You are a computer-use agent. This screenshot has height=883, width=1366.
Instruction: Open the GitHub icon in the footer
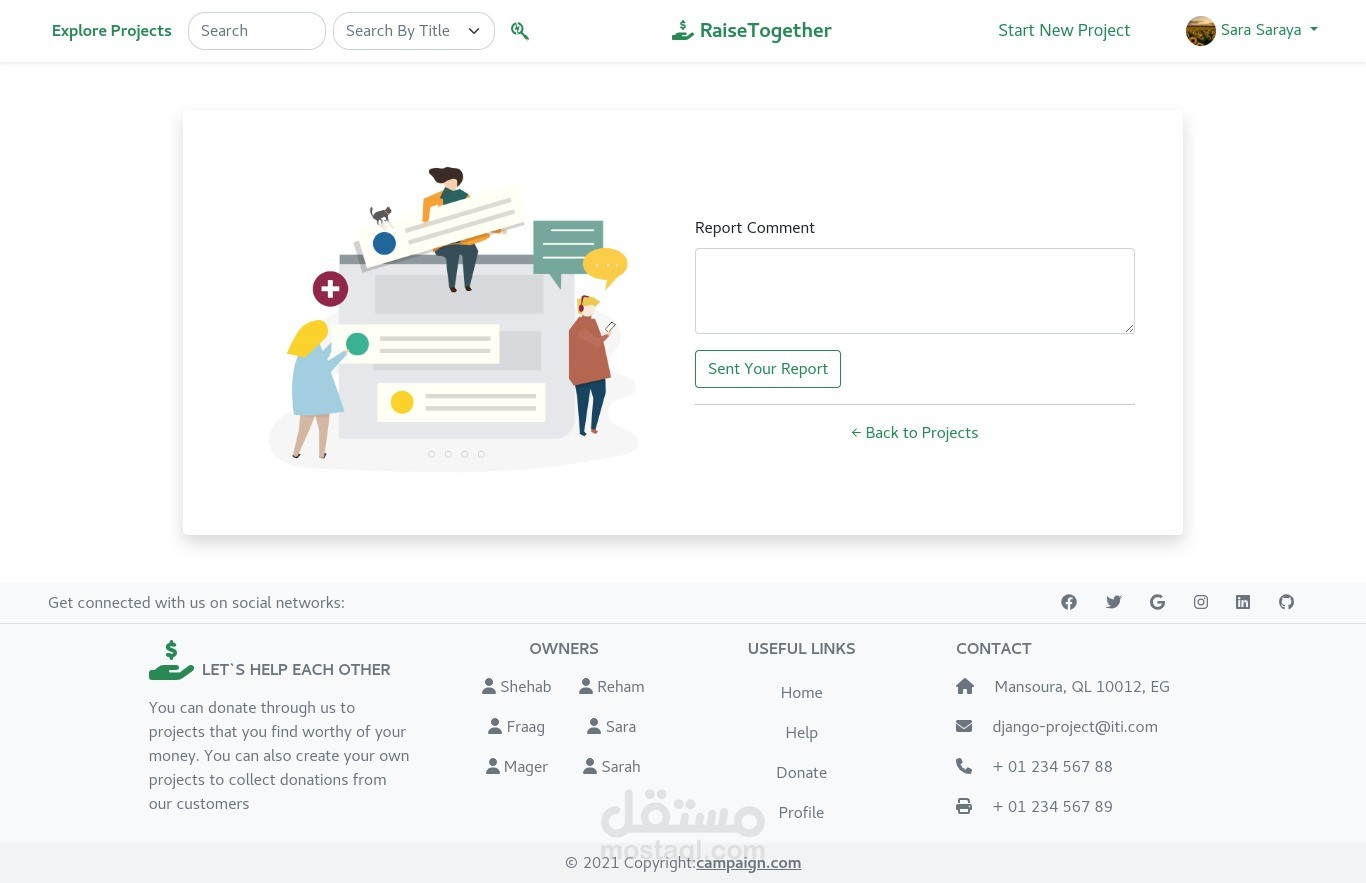1287,602
